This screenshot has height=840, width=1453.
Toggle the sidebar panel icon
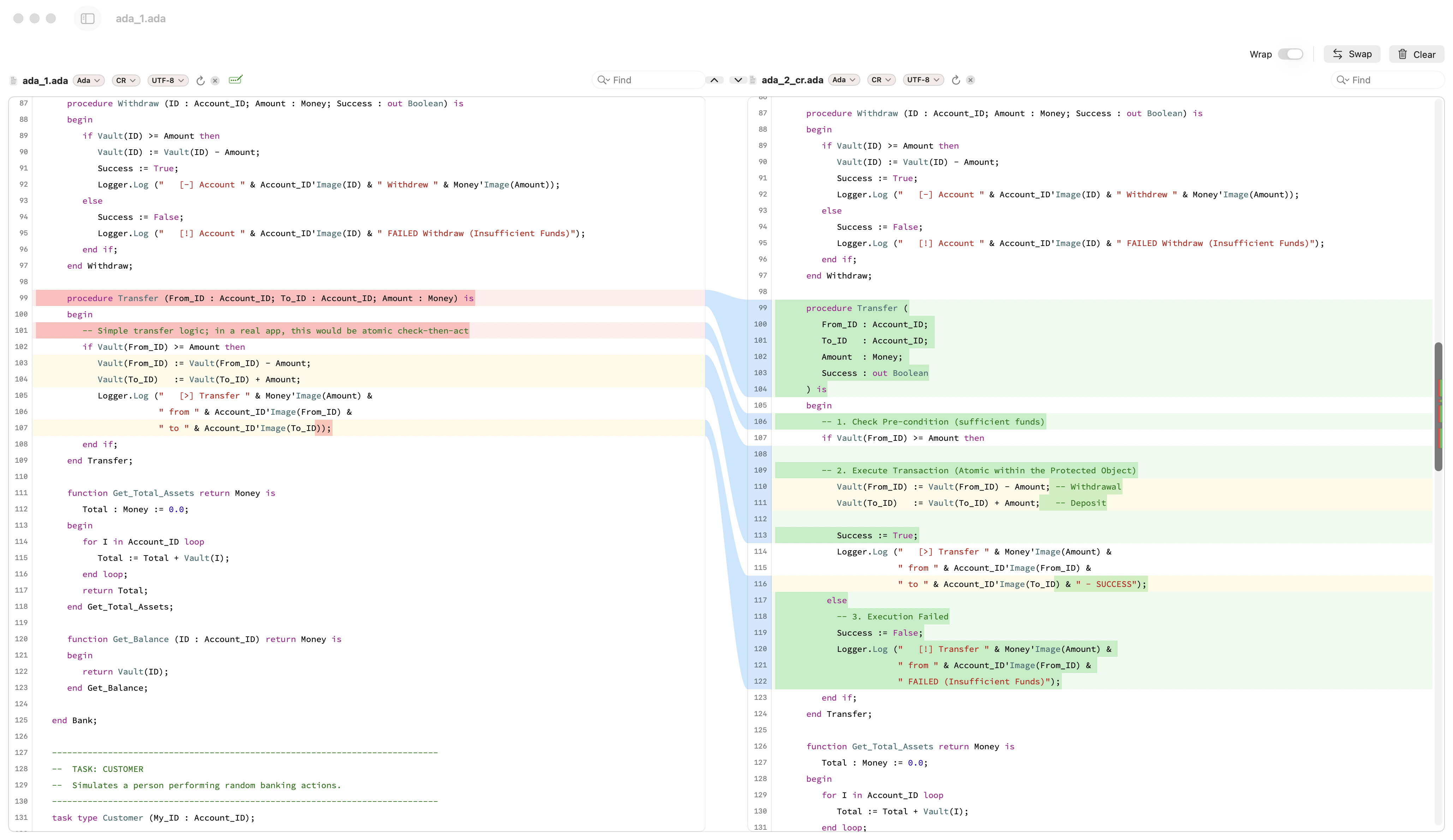(x=88, y=18)
